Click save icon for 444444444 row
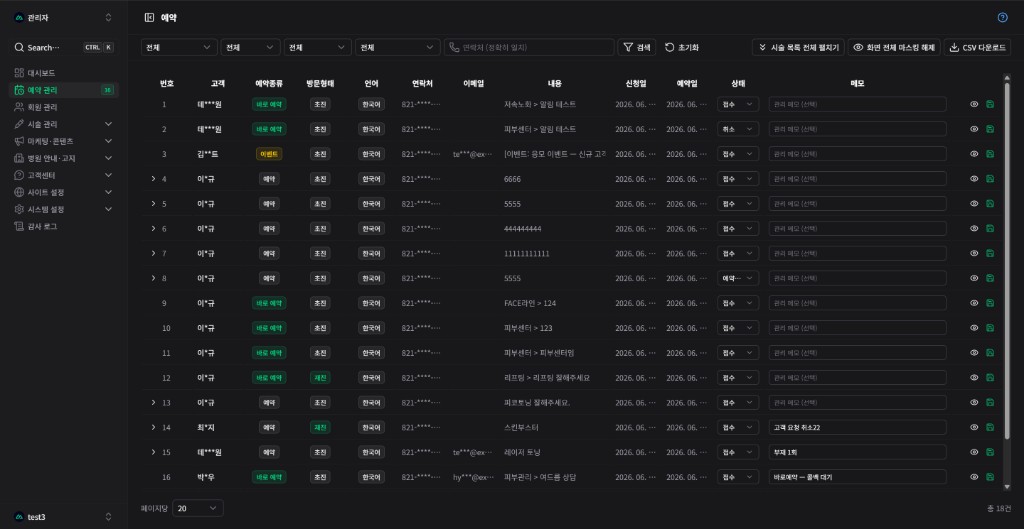 click(x=990, y=229)
